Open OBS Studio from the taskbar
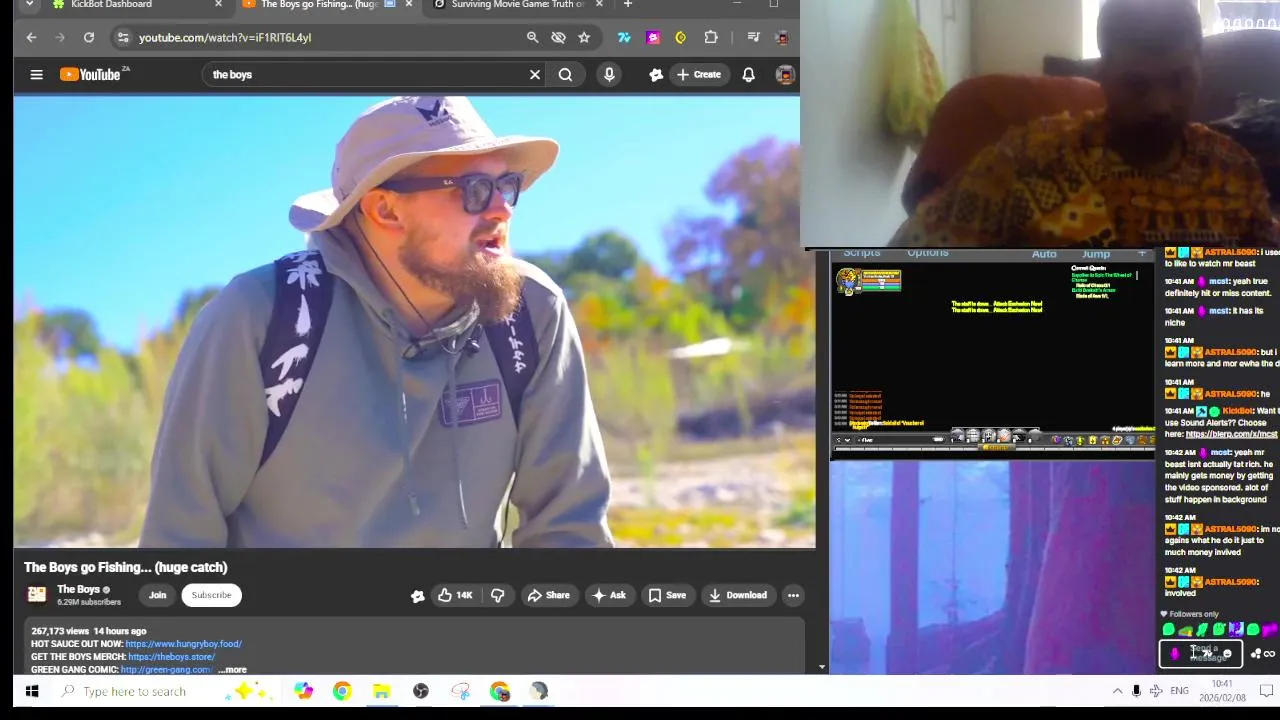This screenshot has height=720, width=1280. pos(421,691)
